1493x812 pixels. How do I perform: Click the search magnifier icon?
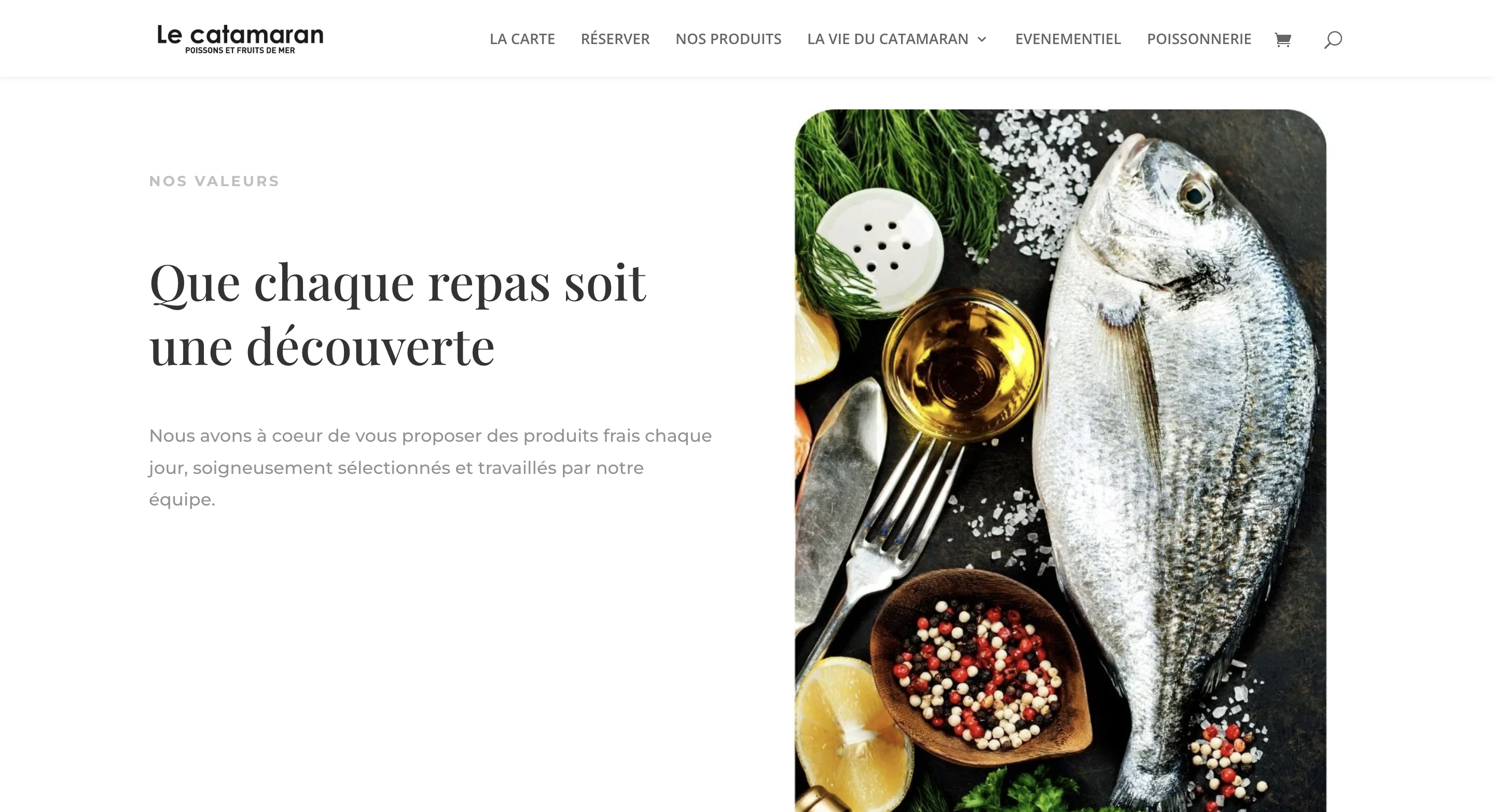[x=1333, y=39]
